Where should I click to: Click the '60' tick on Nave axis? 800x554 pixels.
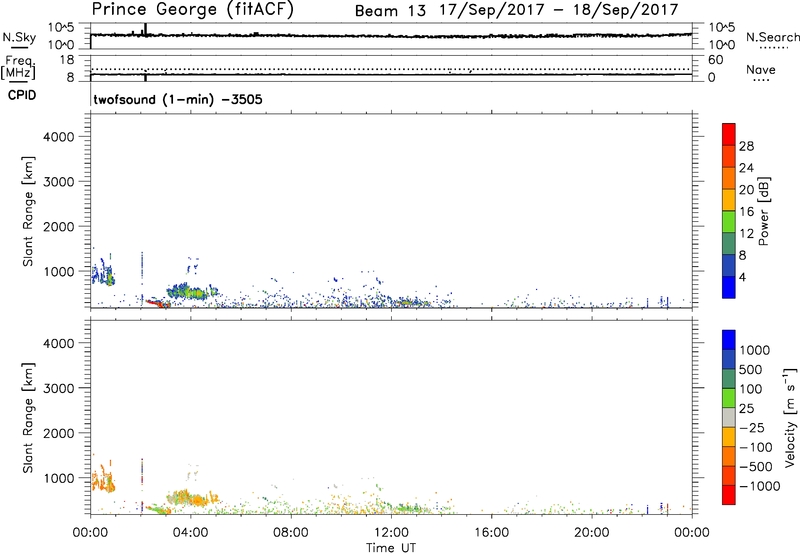pyautogui.click(x=715, y=60)
